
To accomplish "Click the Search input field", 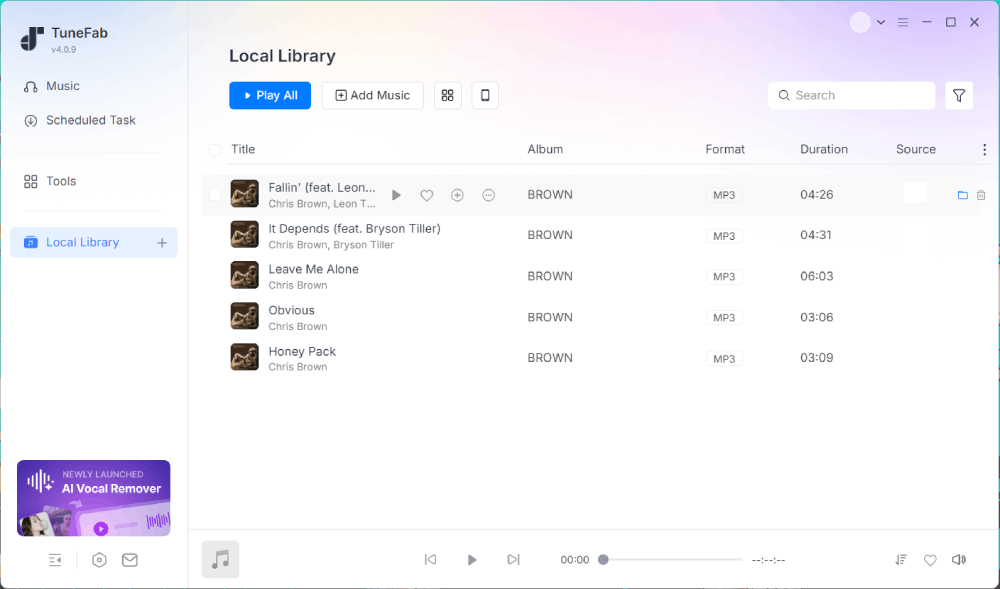I will click(851, 96).
